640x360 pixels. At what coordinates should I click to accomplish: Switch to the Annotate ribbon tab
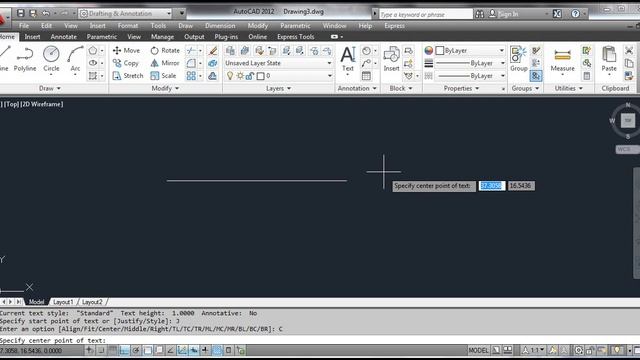coord(64,37)
